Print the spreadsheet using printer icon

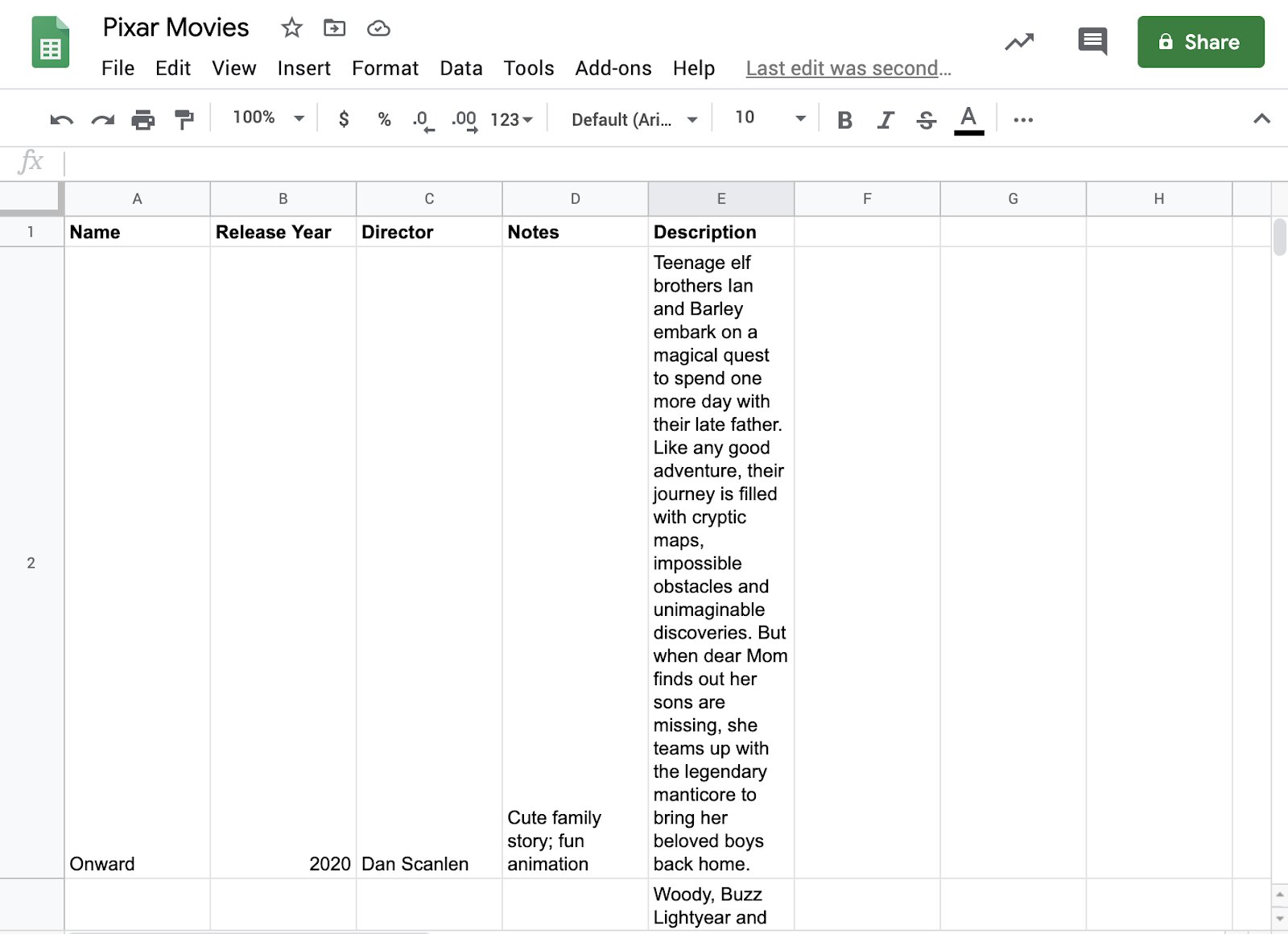pos(143,120)
